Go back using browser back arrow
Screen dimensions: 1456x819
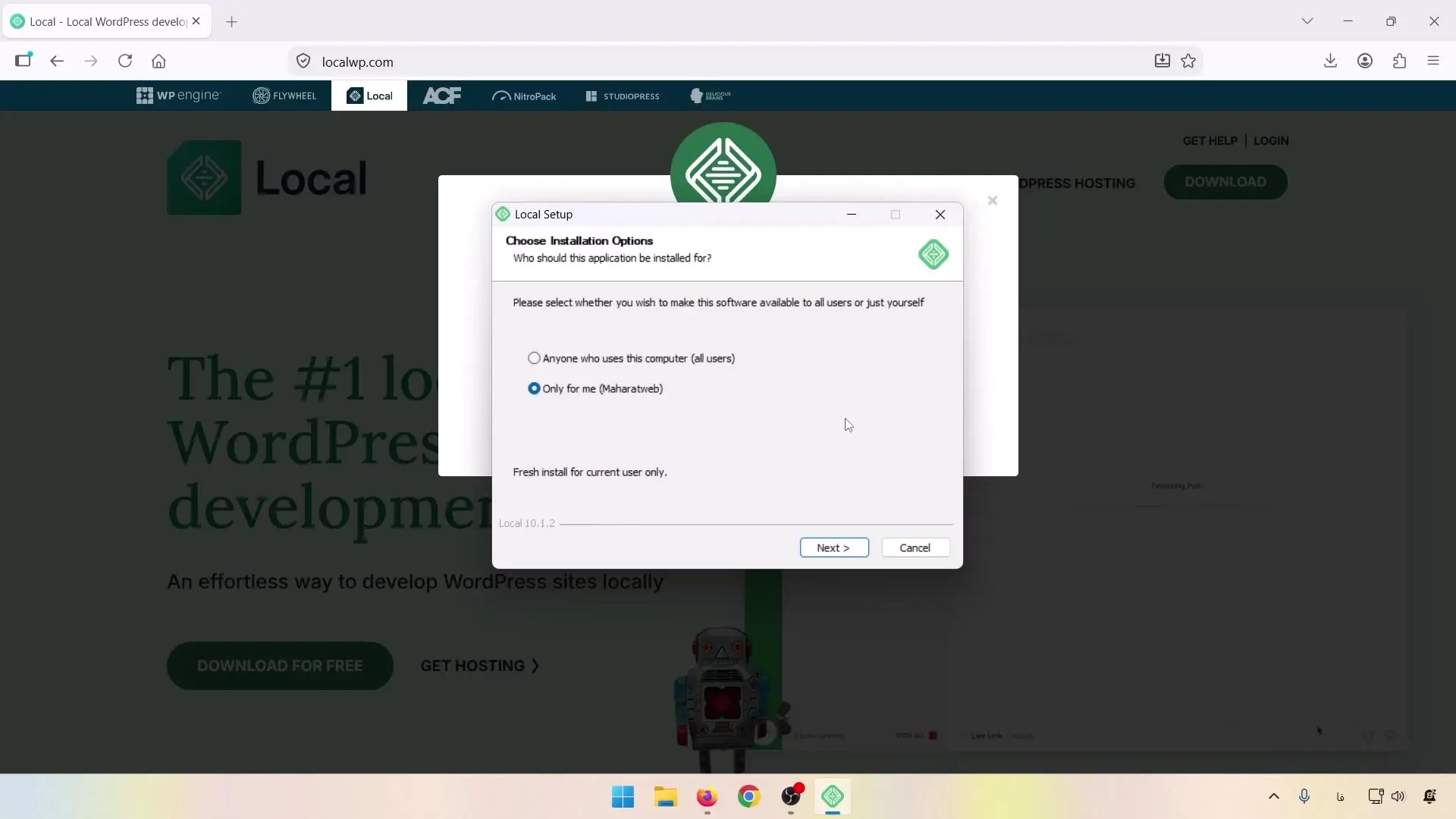click(57, 61)
